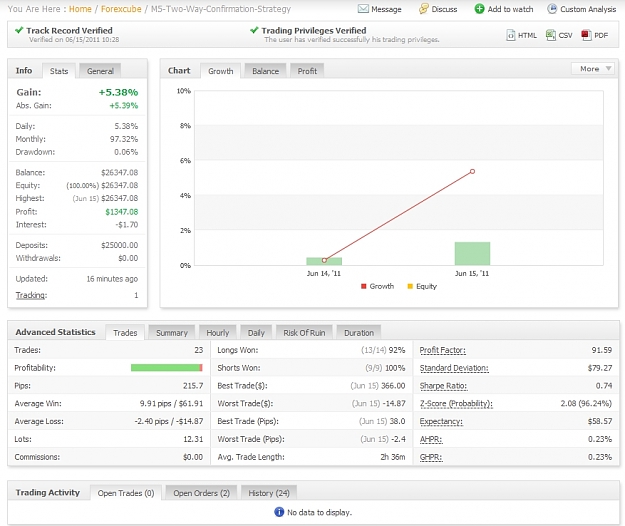The height and width of the screenshot is (526, 625).
Task: Click the Z-Score (Probability) term link
Action: click(456, 404)
